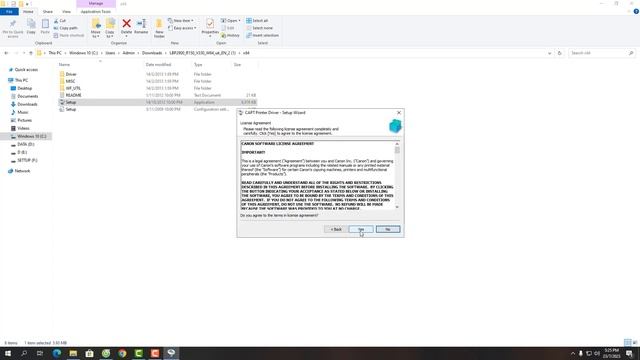Open Downloads in the navigation pane
640x360 pixels.
coord(27,104)
